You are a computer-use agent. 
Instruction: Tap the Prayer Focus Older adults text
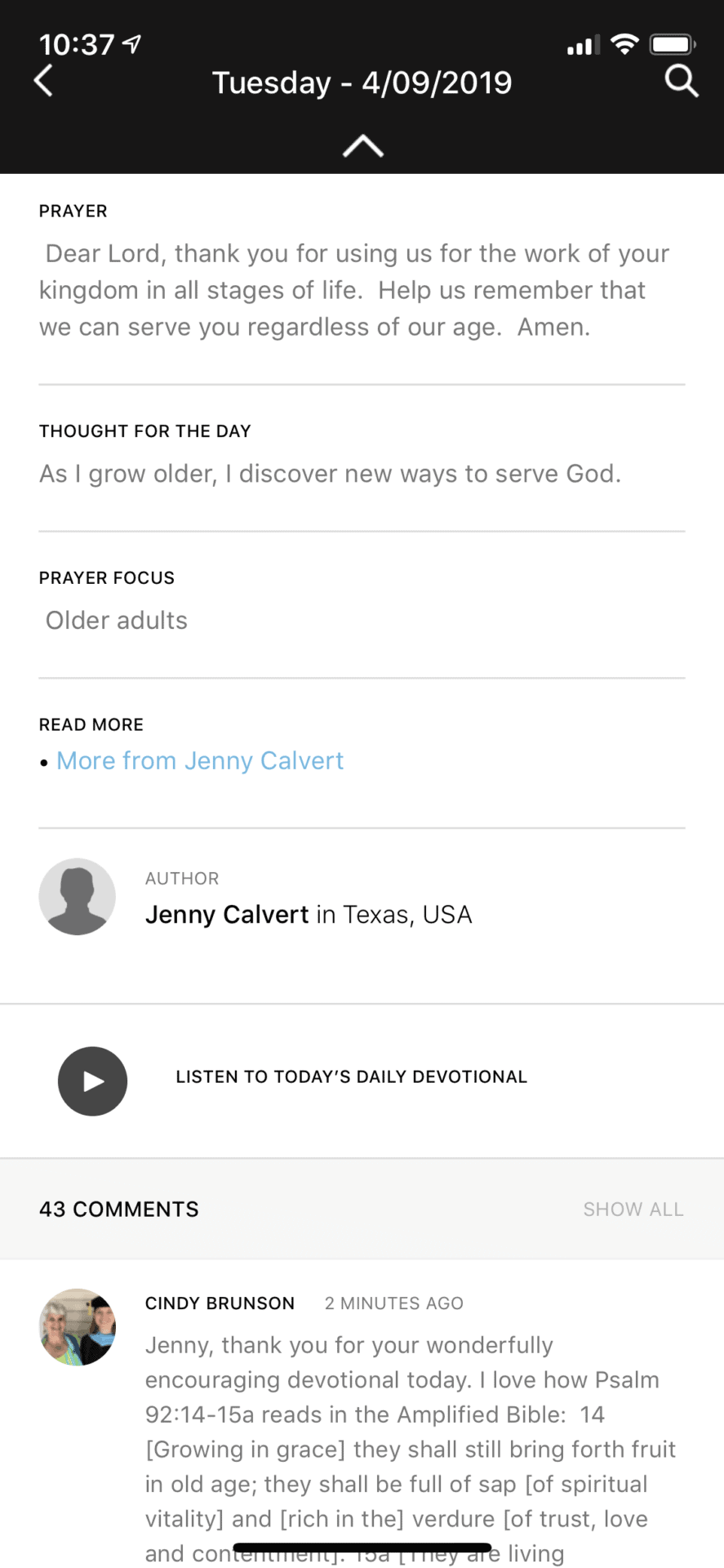(x=117, y=621)
